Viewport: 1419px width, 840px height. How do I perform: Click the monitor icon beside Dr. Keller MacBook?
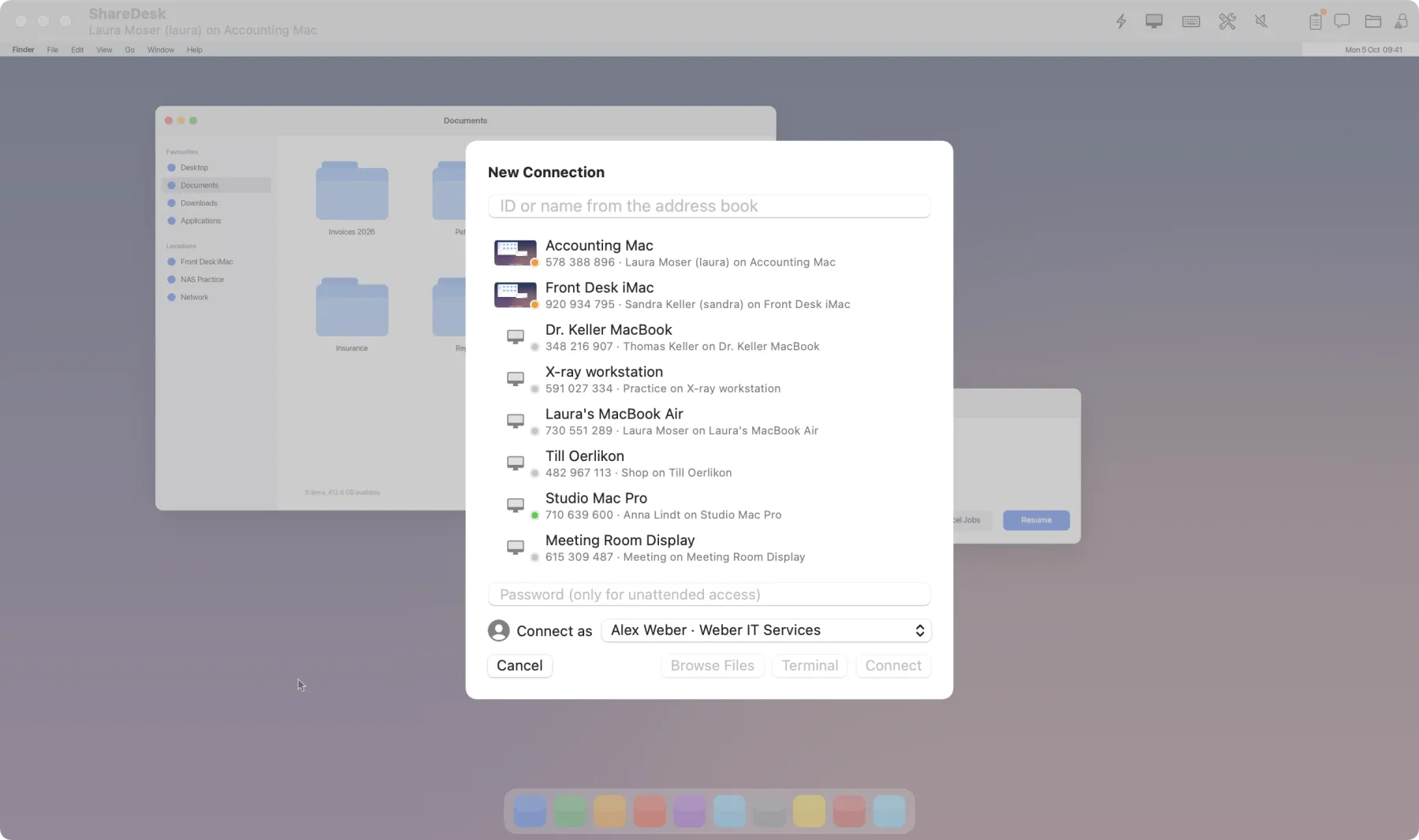click(x=516, y=337)
